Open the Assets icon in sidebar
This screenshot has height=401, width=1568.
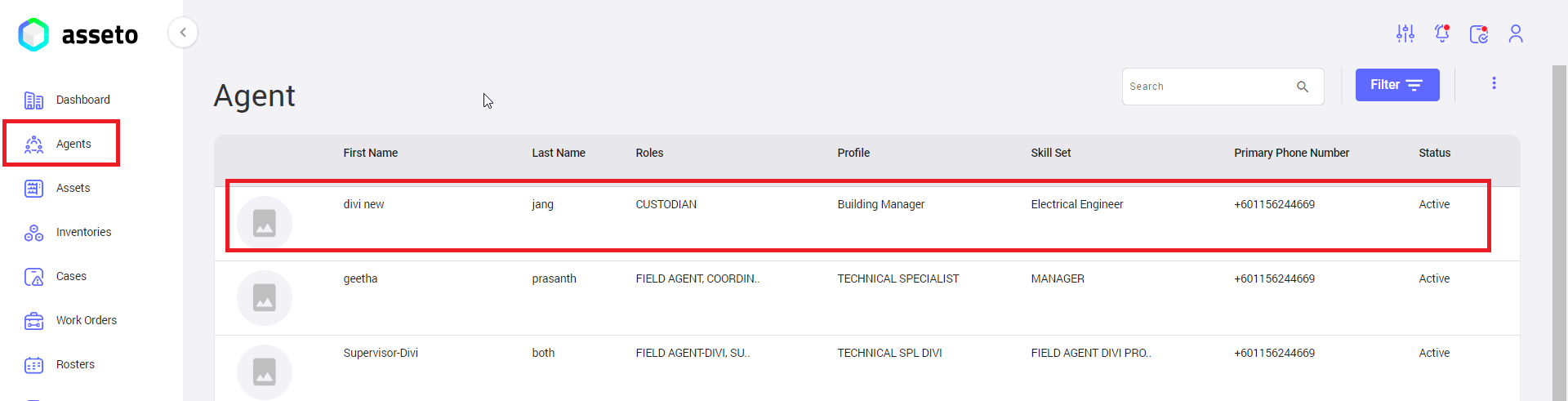33,189
